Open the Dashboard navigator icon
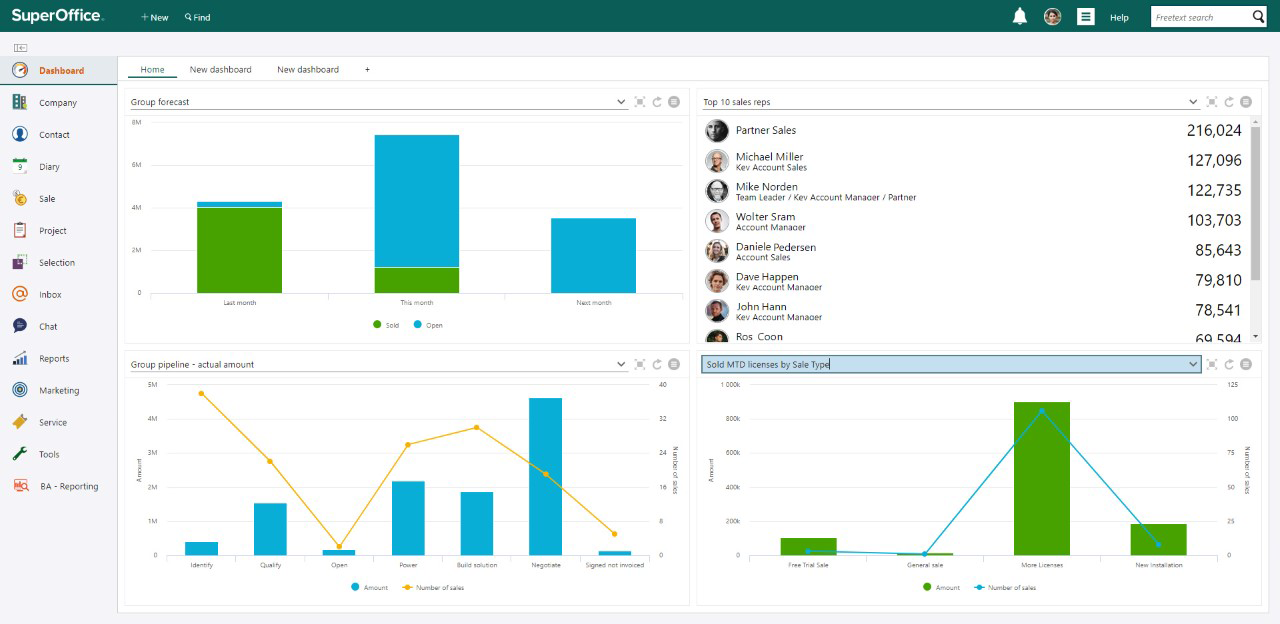Viewport: 1280px width, 624px height. click(x=20, y=70)
